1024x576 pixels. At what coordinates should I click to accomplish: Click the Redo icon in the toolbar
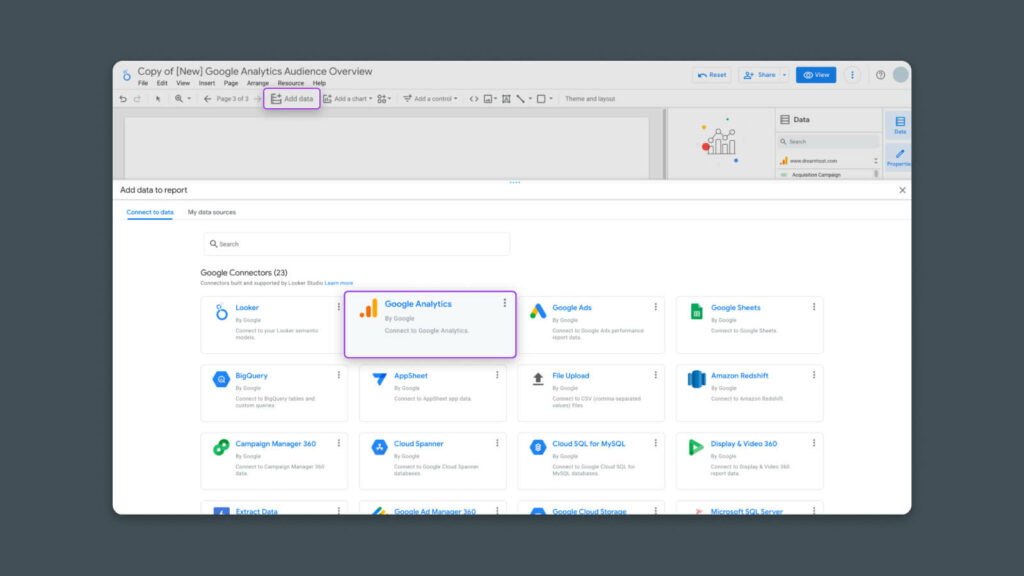pyautogui.click(x=138, y=98)
